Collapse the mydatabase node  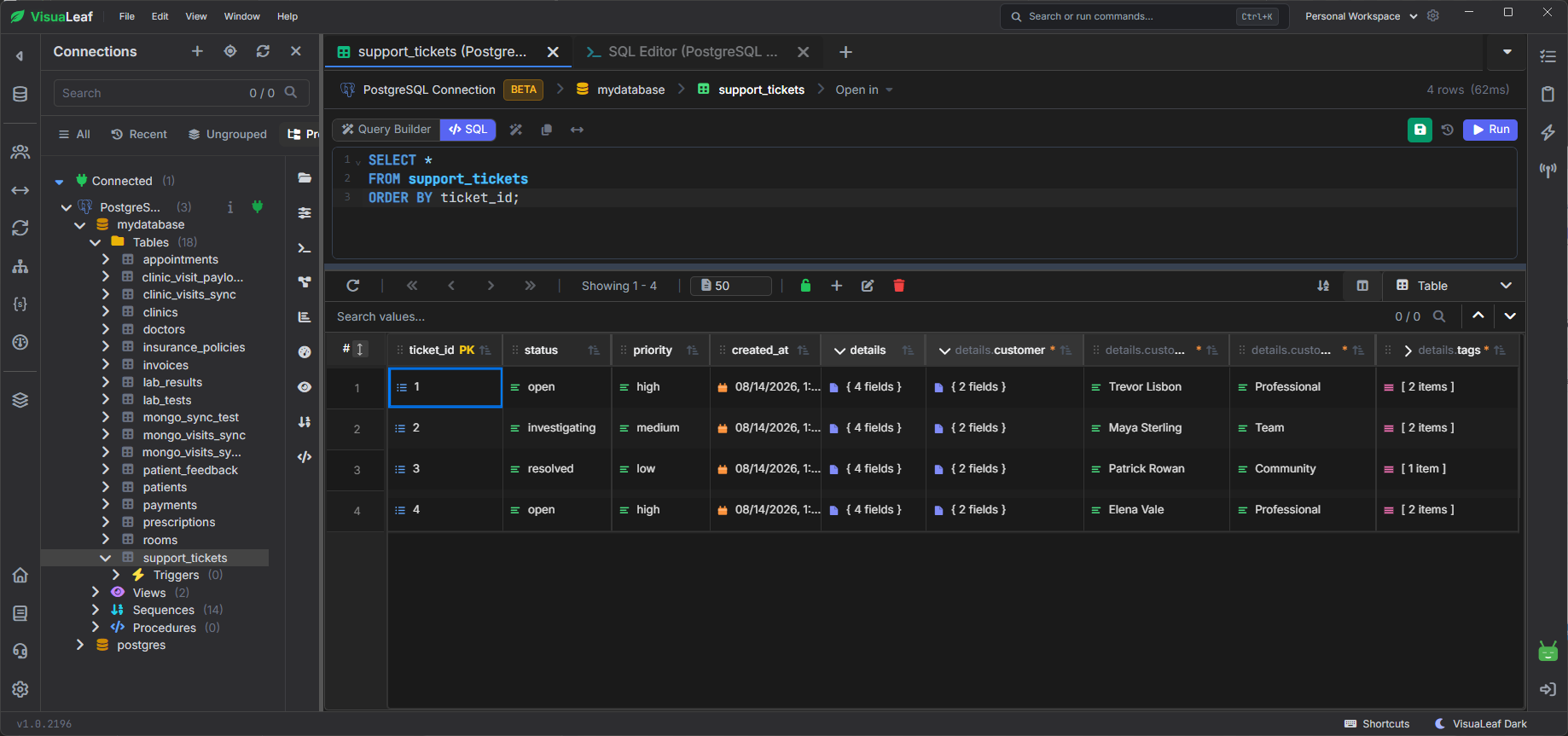click(x=80, y=225)
